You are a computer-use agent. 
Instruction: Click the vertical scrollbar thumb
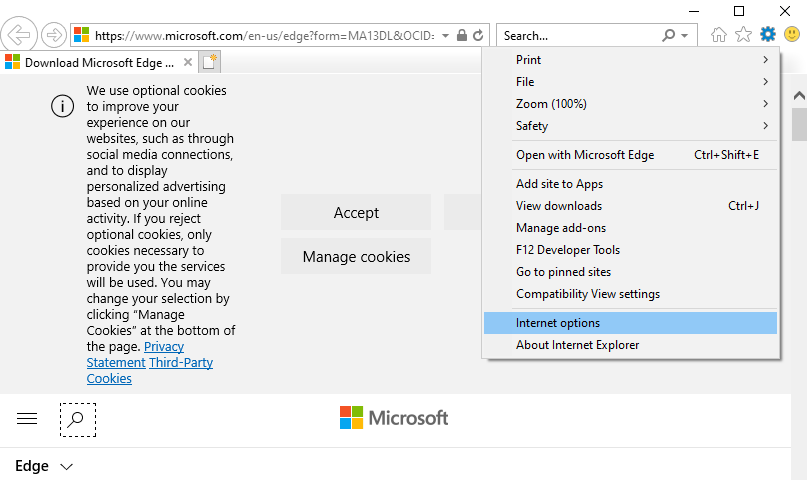(799, 123)
